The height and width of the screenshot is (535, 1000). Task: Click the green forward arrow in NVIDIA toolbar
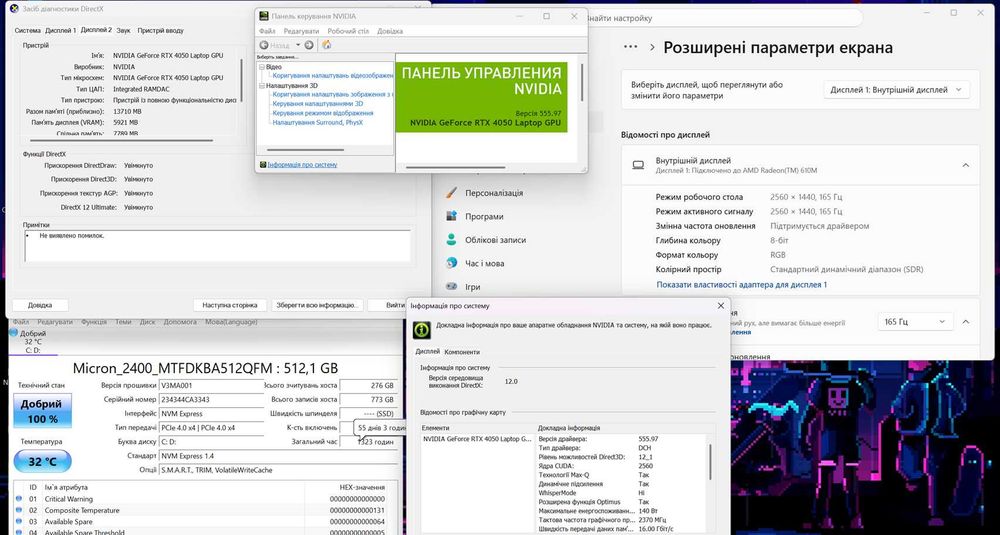coord(309,45)
